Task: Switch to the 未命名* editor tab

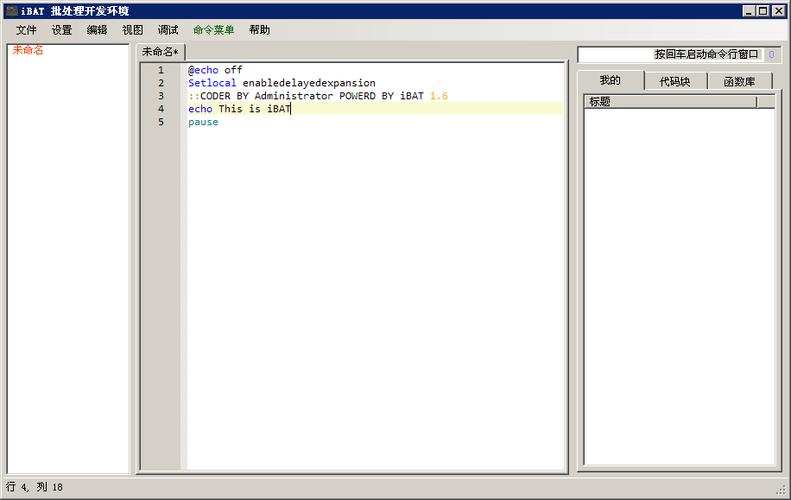Action: coord(160,52)
